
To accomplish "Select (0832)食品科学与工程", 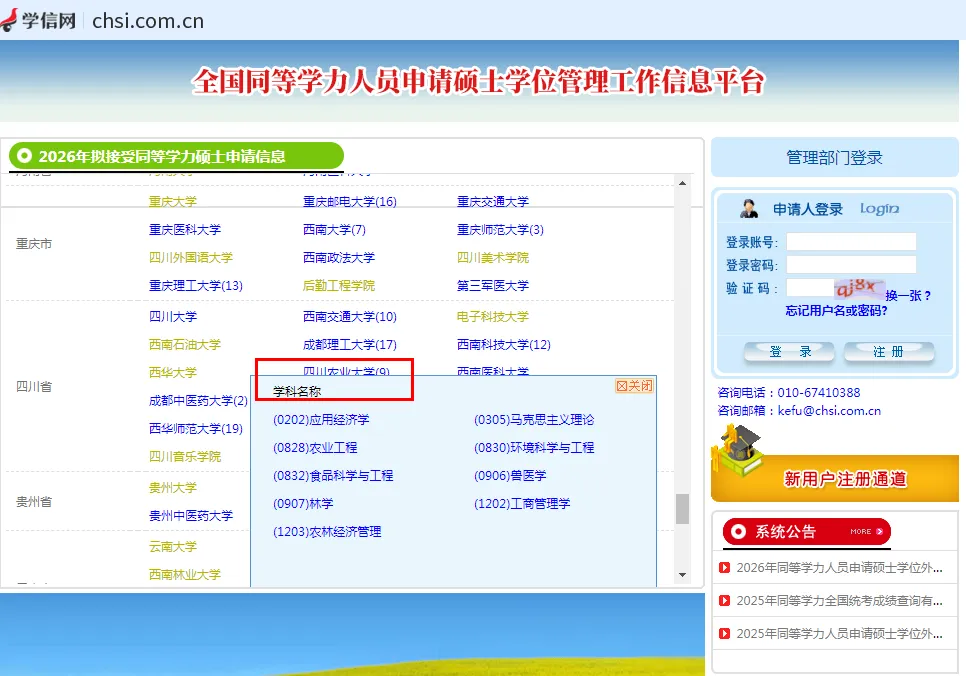I will (333, 476).
